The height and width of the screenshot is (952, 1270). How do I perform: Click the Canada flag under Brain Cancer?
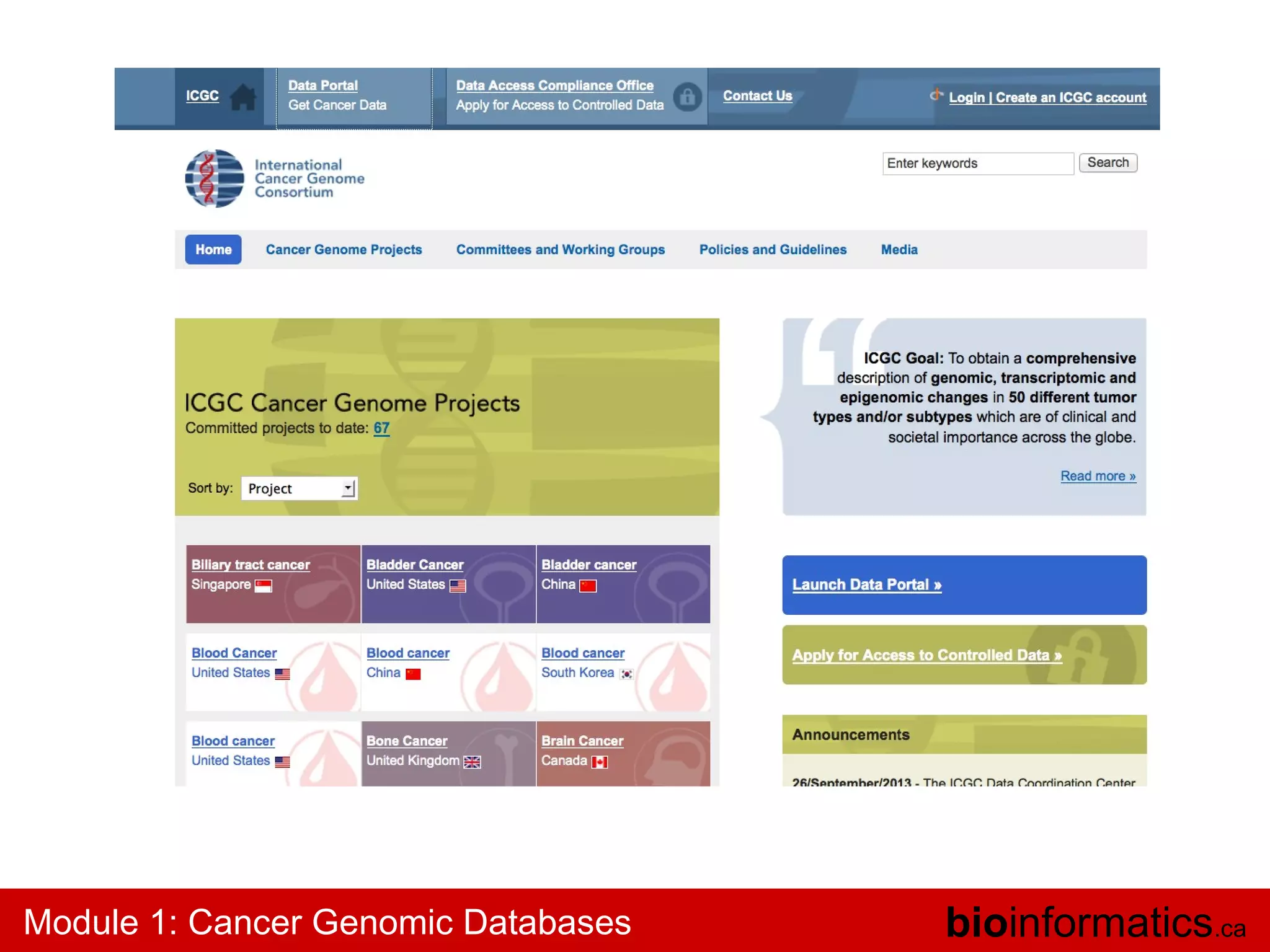tap(600, 762)
